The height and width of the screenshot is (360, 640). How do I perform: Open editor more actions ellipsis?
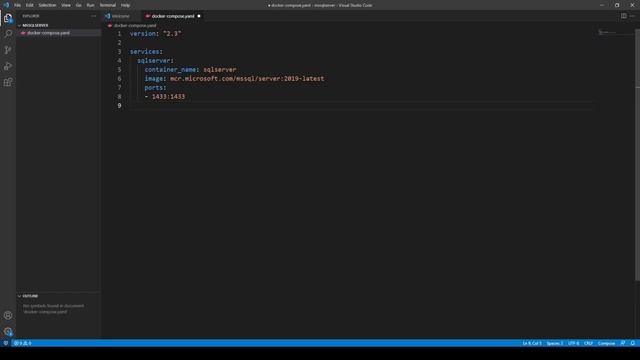(x=632, y=16)
